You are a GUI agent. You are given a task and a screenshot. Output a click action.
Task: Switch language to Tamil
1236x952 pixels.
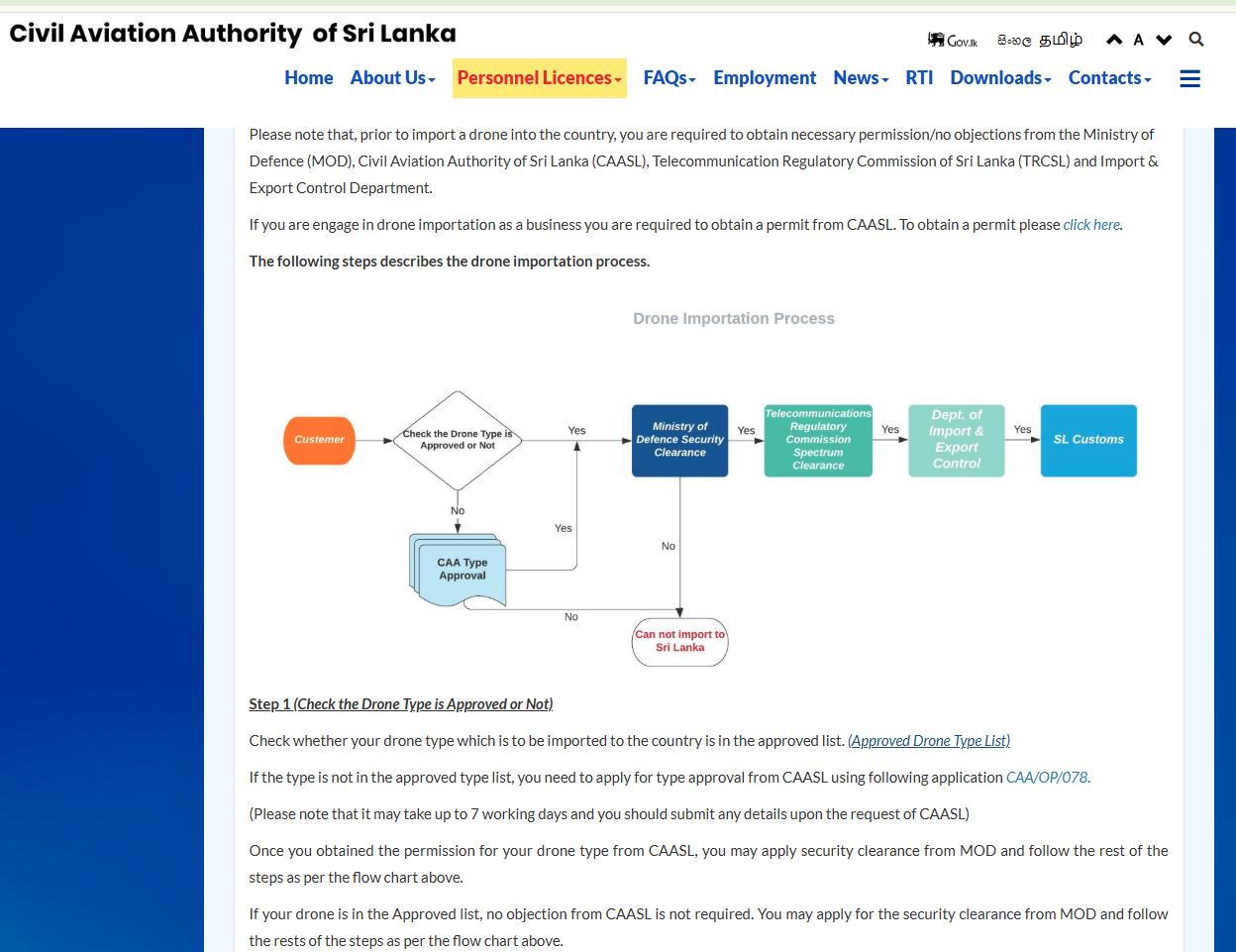[x=1061, y=40]
